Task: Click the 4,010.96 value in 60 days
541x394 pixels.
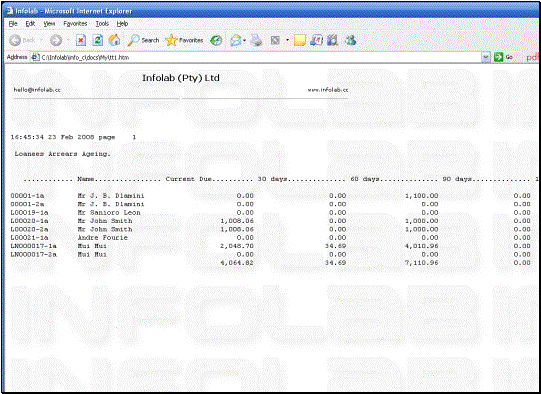Action: (x=422, y=246)
